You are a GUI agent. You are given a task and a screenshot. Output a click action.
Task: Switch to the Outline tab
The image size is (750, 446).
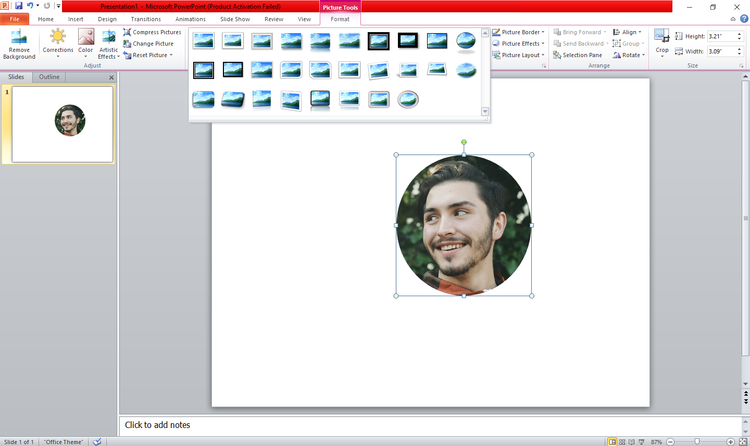pos(49,77)
